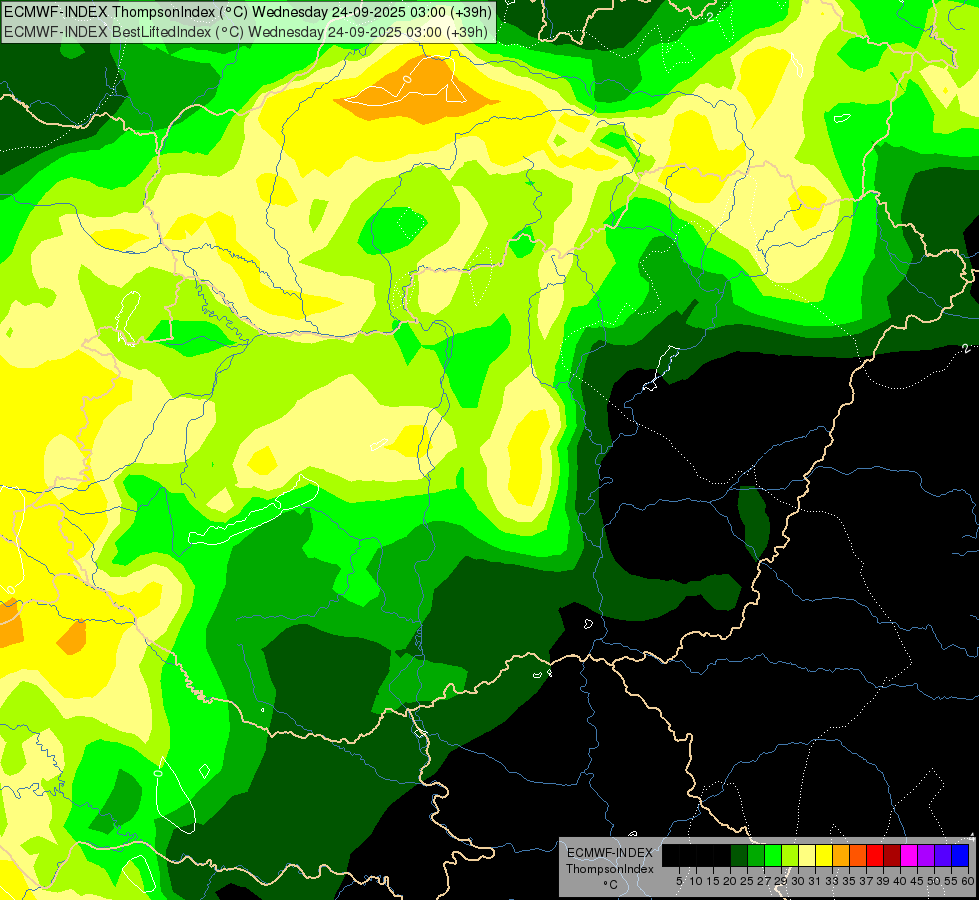Select the bright yellow 31–33 legend swatch

click(x=824, y=855)
